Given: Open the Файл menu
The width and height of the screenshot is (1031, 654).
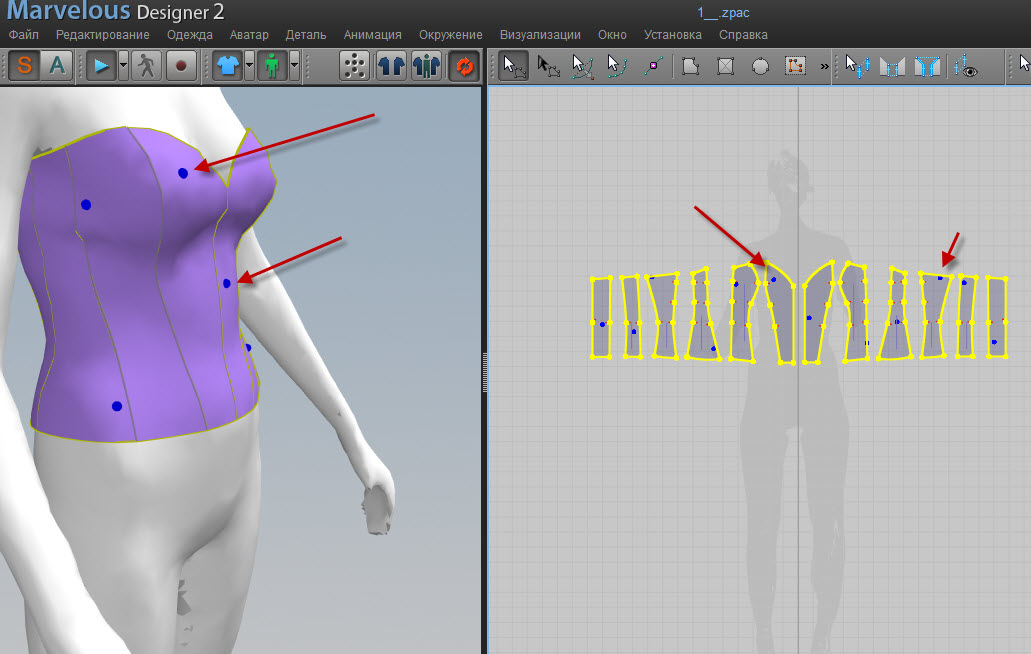Looking at the screenshot, I should pos(23,35).
